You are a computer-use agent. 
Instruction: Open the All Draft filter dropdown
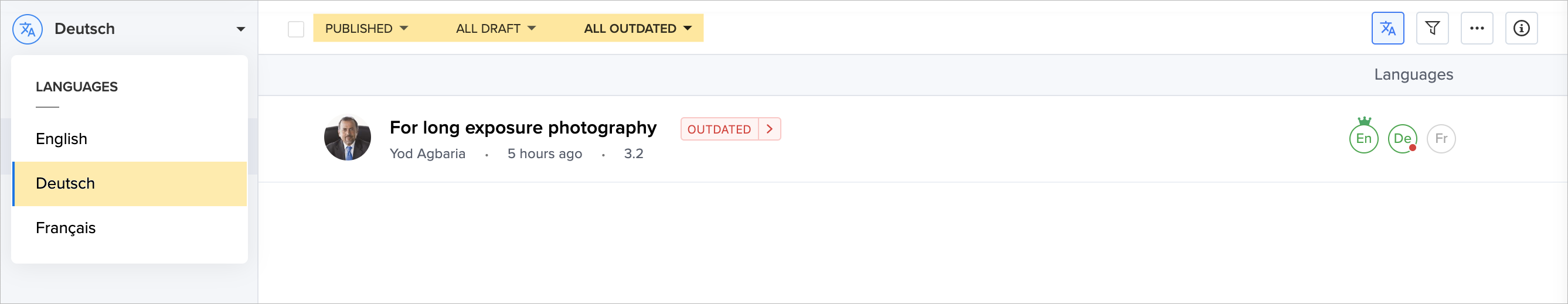pyautogui.click(x=495, y=29)
